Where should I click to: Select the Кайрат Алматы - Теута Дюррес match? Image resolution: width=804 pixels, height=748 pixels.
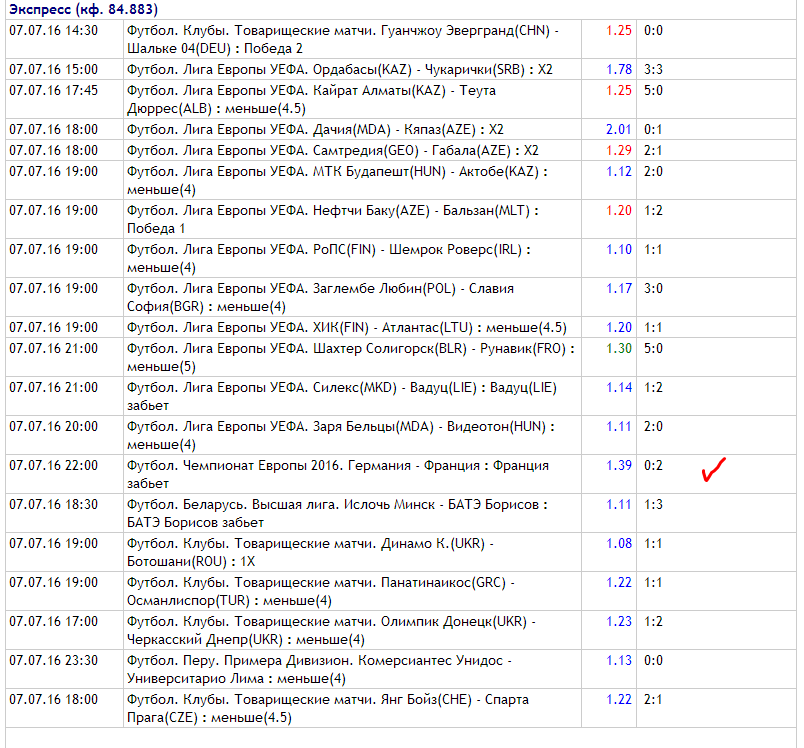coord(311,99)
